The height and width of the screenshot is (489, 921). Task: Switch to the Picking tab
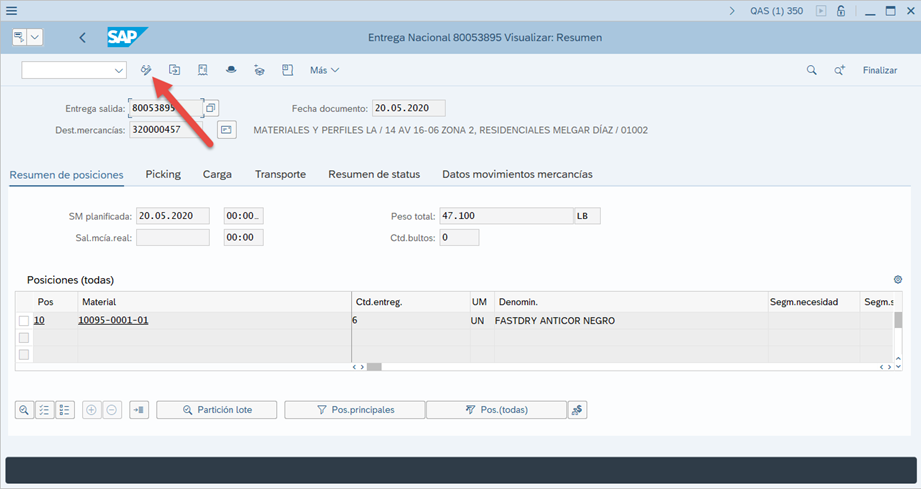click(x=163, y=174)
